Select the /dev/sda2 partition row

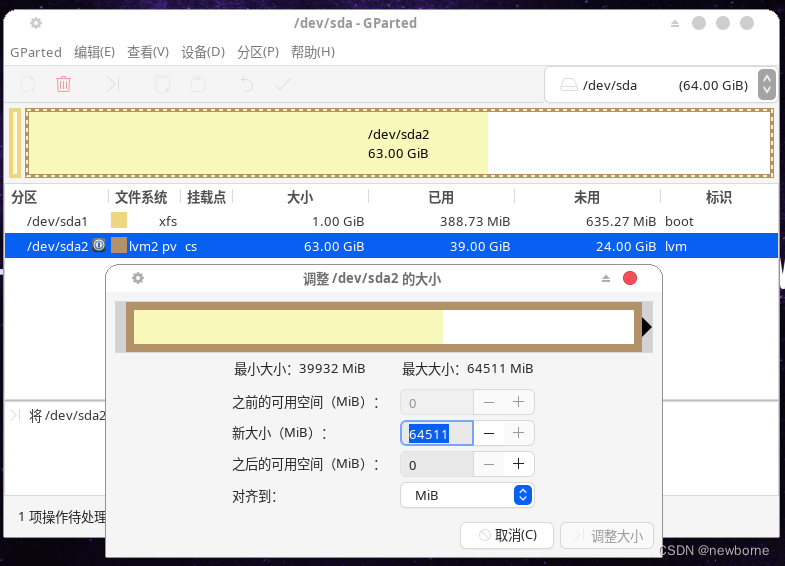(391, 246)
